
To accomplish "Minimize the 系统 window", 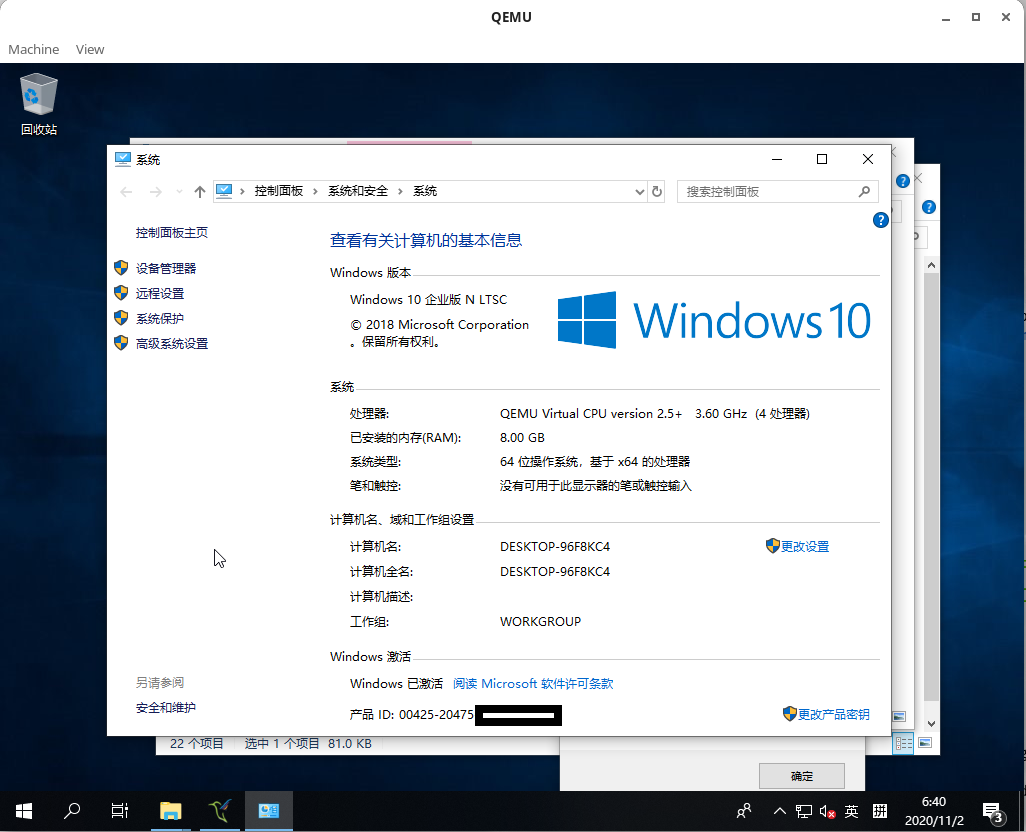I will 777,159.
